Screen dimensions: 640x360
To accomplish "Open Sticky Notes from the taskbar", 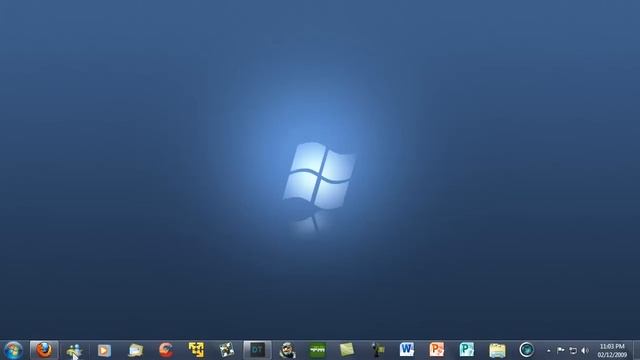I will click(347, 350).
